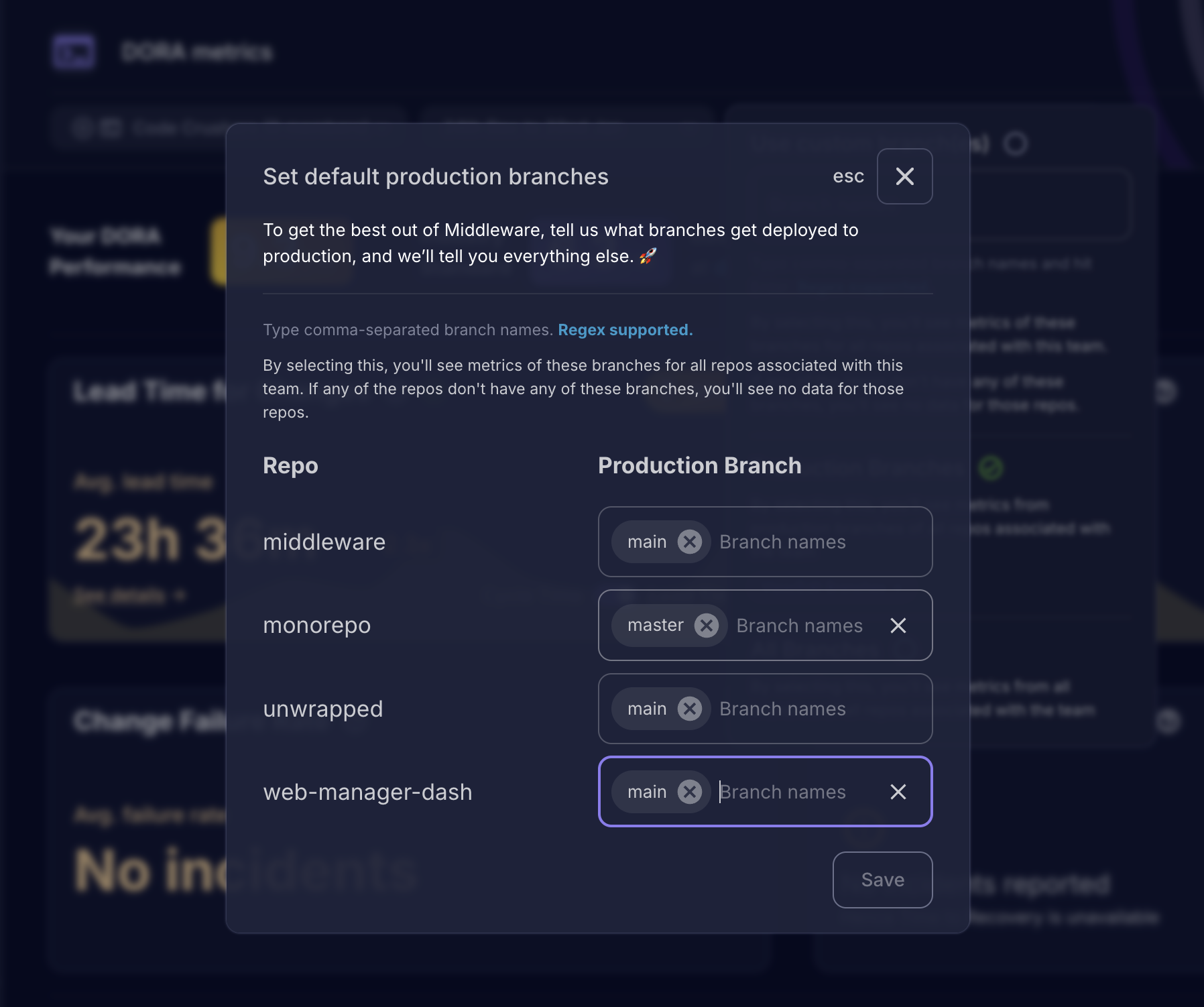The width and height of the screenshot is (1204, 1007).
Task: Remove master branch chip from monorepo
Action: (x=706, y=626)
